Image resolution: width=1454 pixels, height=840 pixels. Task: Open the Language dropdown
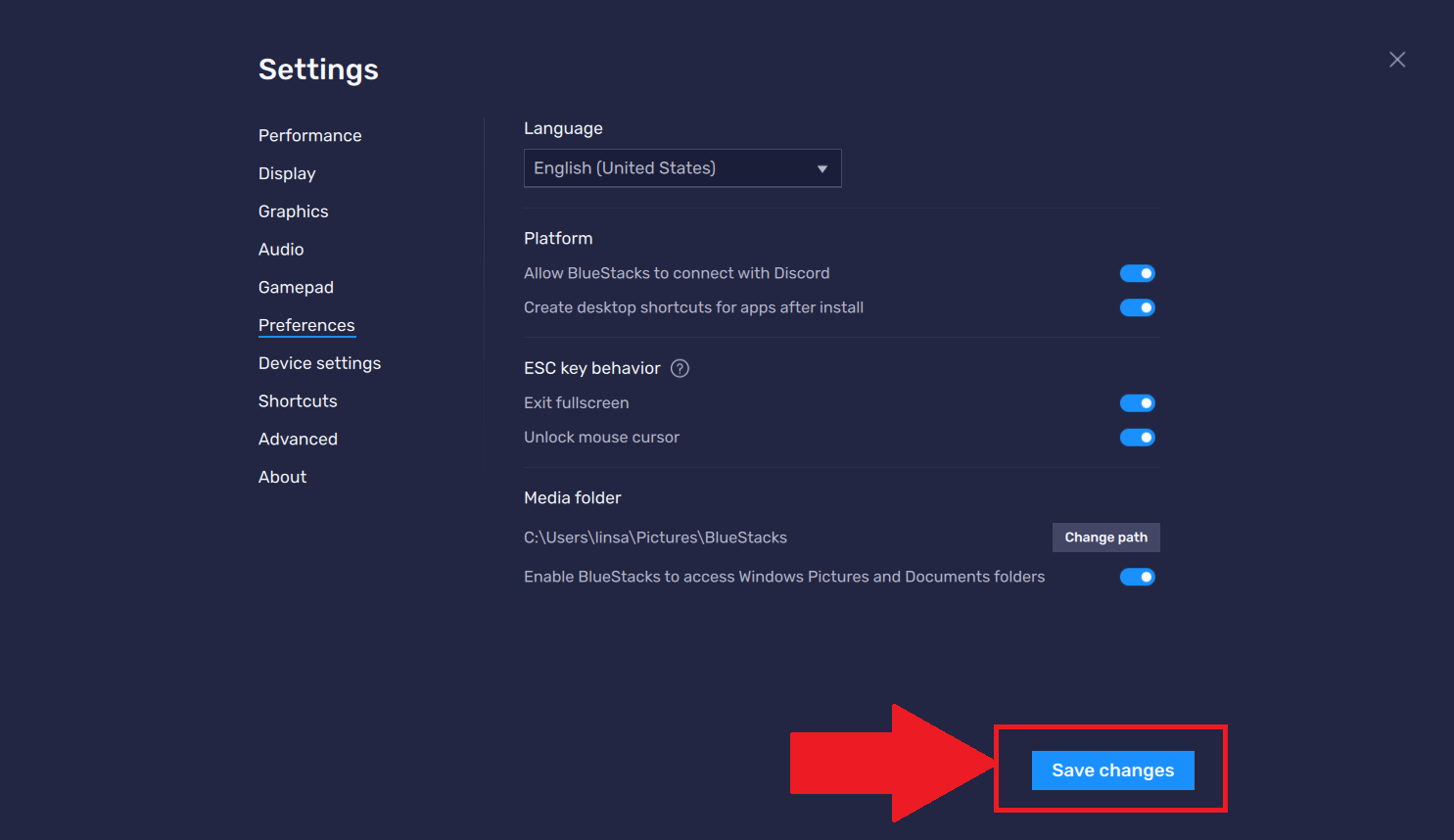click(681, 168)
